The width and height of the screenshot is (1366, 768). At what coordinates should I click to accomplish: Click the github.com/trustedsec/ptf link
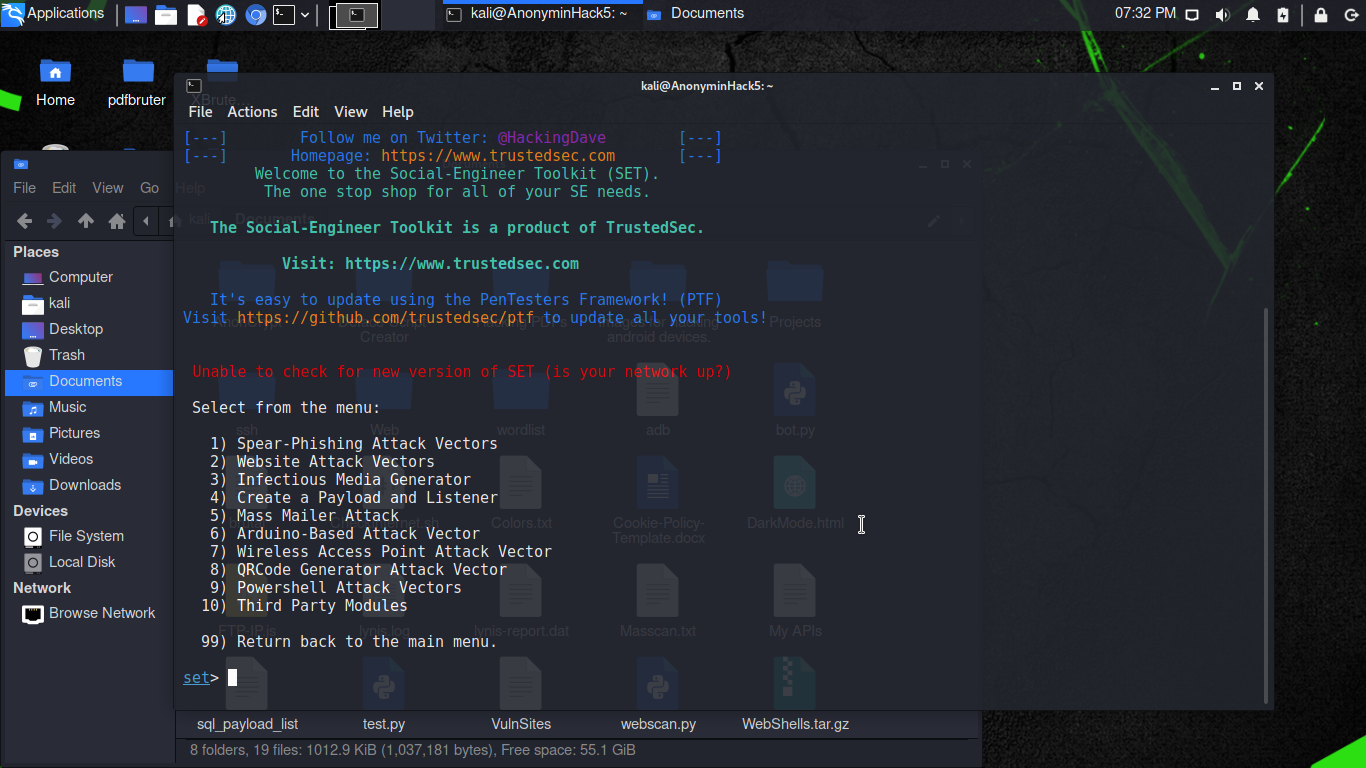tap(386, 318)
